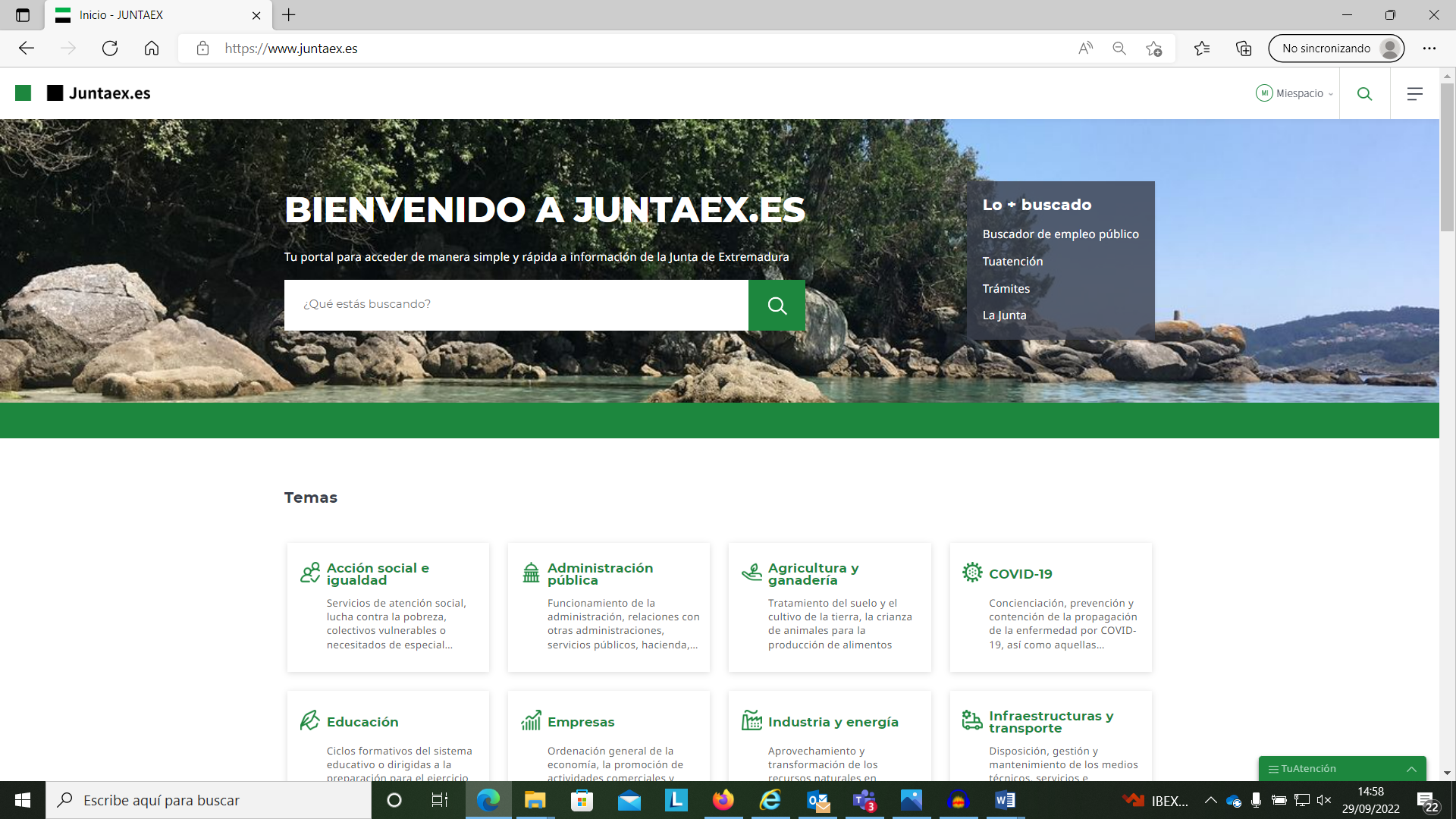Open the Trámites link under Lo + buscado
Viewport: 1456px width, 819px height.
(1006, 289)
